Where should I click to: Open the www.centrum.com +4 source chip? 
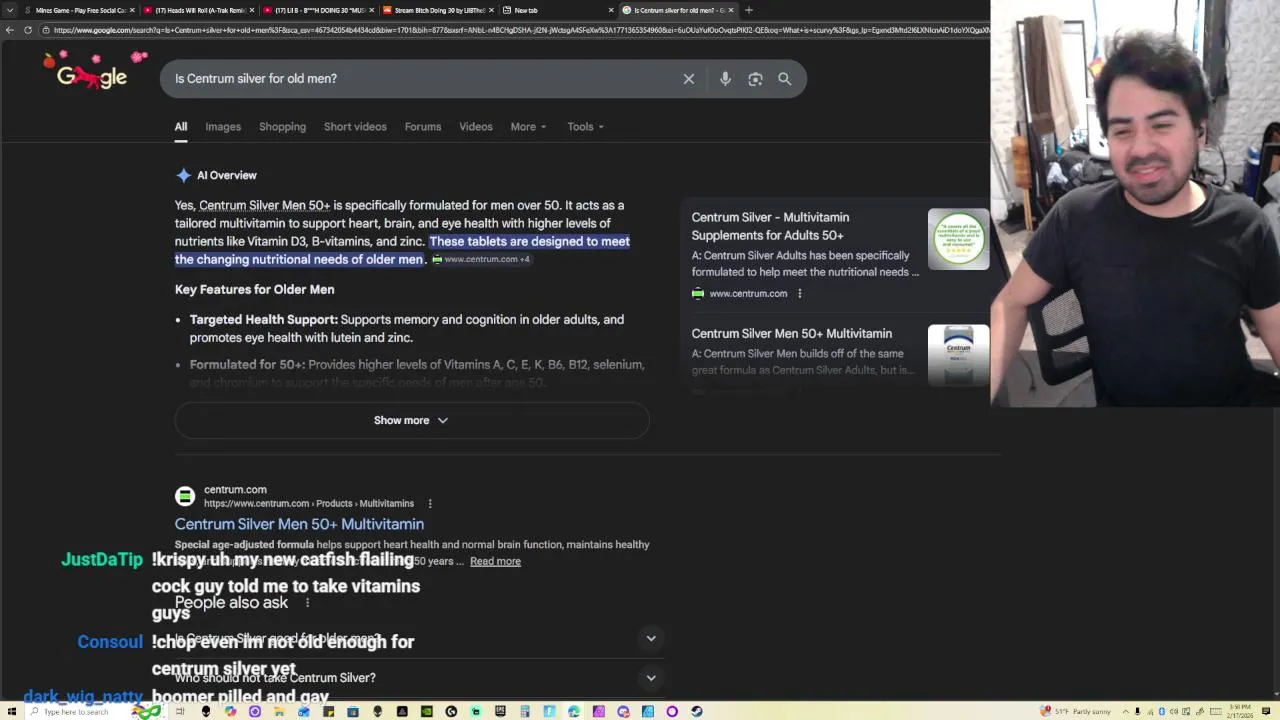[x=481, y=259]
